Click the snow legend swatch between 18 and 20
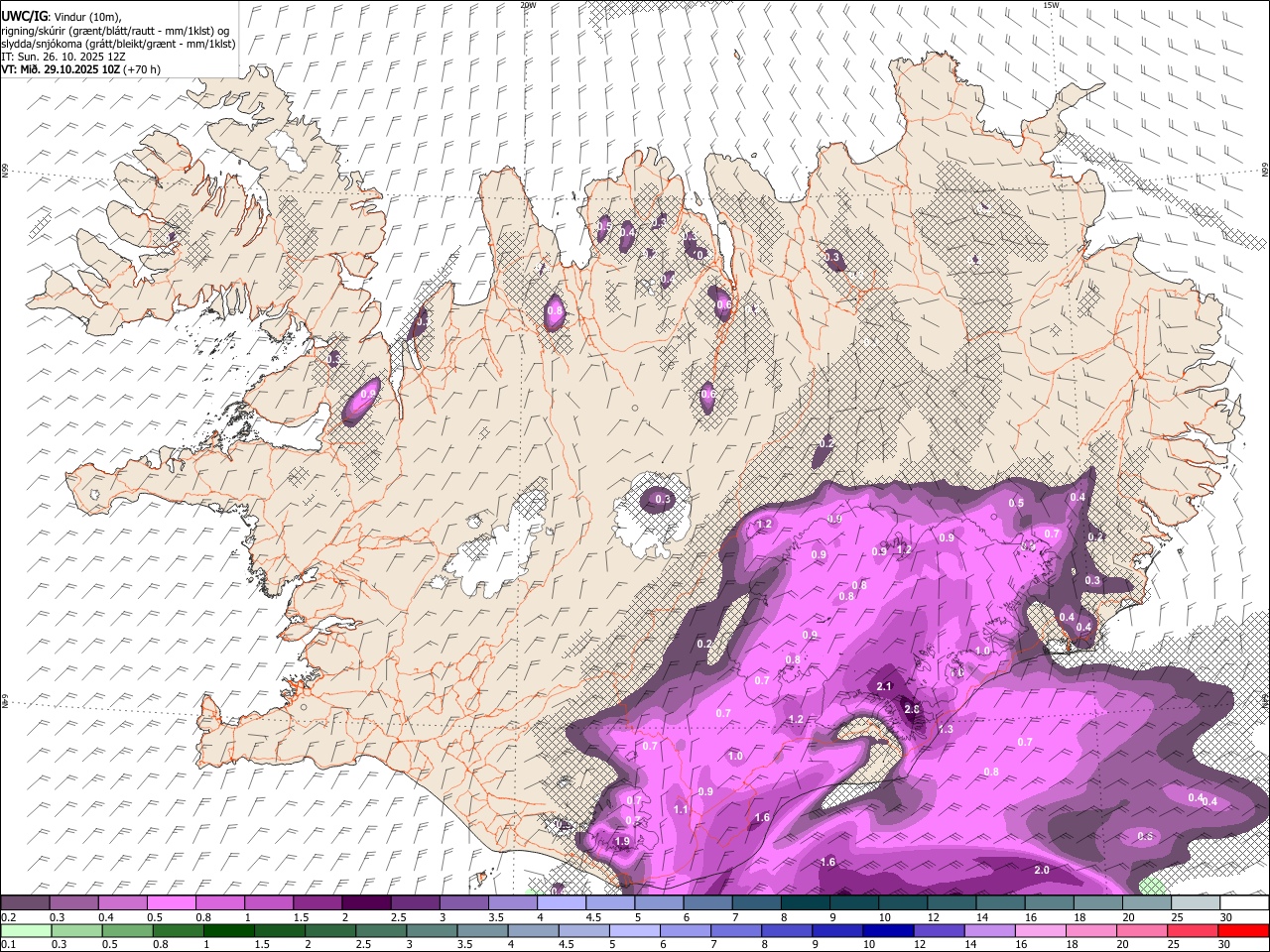The image size is (1270, 952). 1096,903
